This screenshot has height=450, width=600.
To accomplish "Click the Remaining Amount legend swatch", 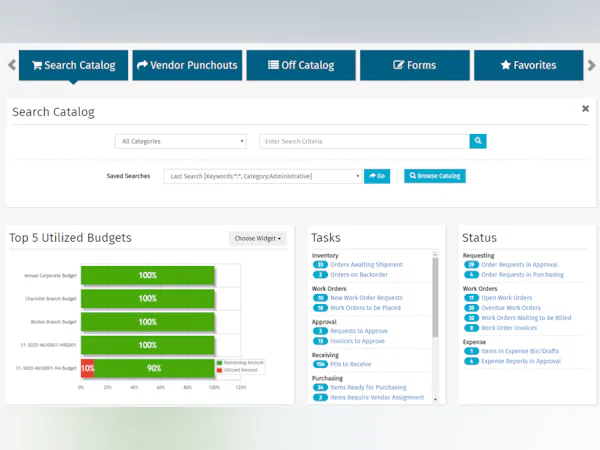I will point(219,363).
